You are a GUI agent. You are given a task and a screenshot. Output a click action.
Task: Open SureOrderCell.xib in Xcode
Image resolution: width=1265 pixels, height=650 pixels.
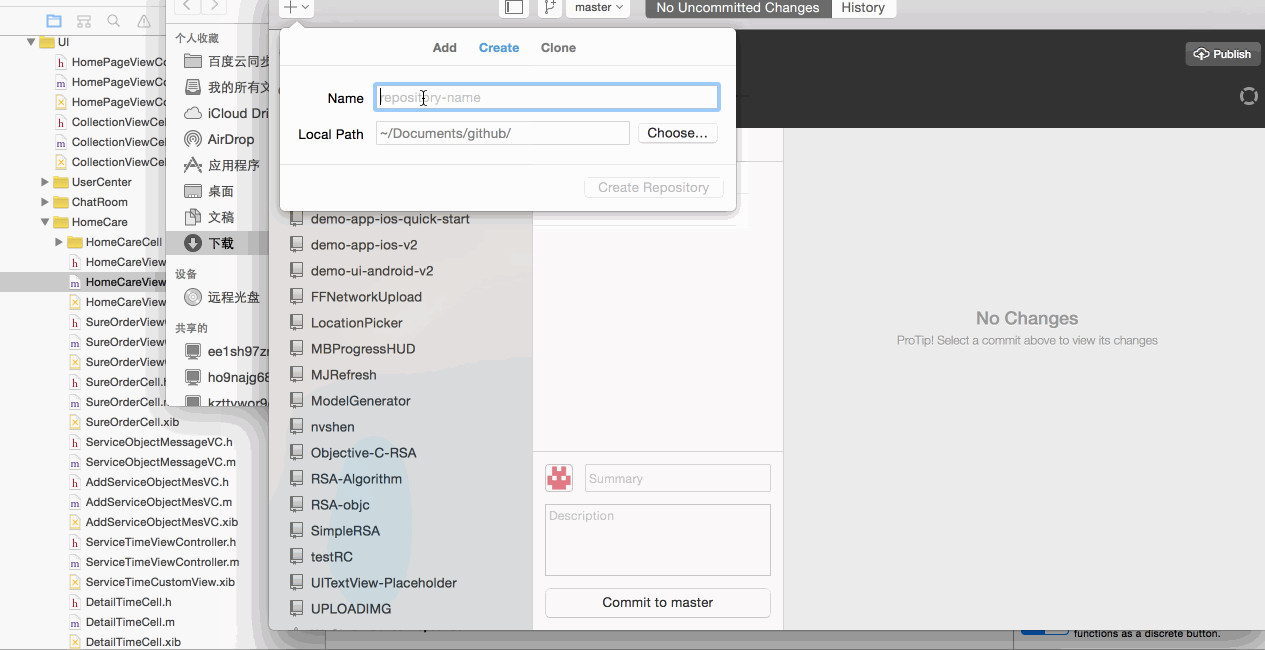[132, 422]
